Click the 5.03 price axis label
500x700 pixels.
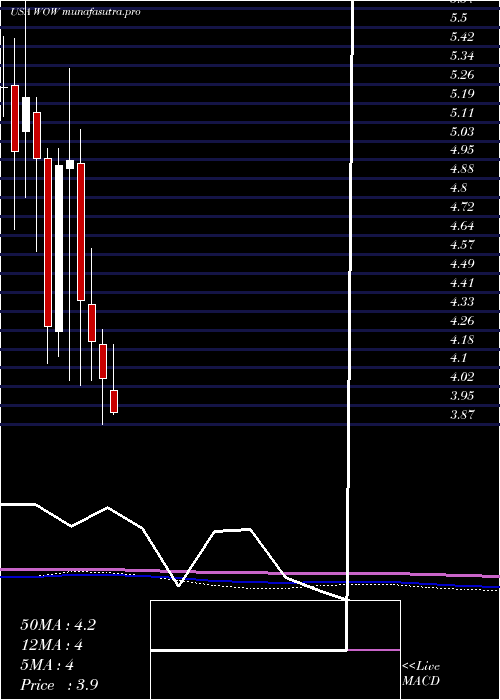click(x=462, y=132)
